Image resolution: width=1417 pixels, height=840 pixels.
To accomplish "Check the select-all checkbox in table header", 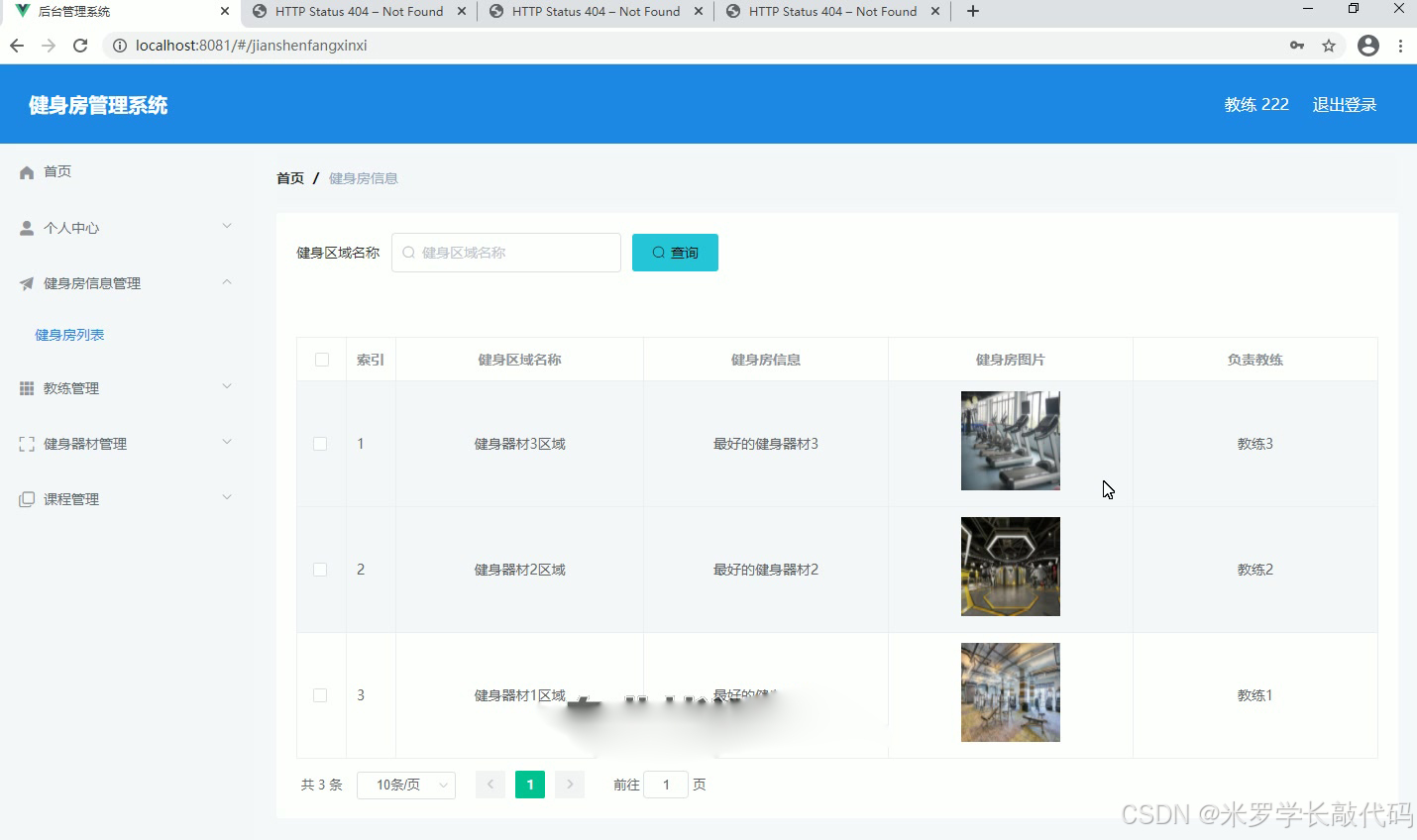I will 321,359.
